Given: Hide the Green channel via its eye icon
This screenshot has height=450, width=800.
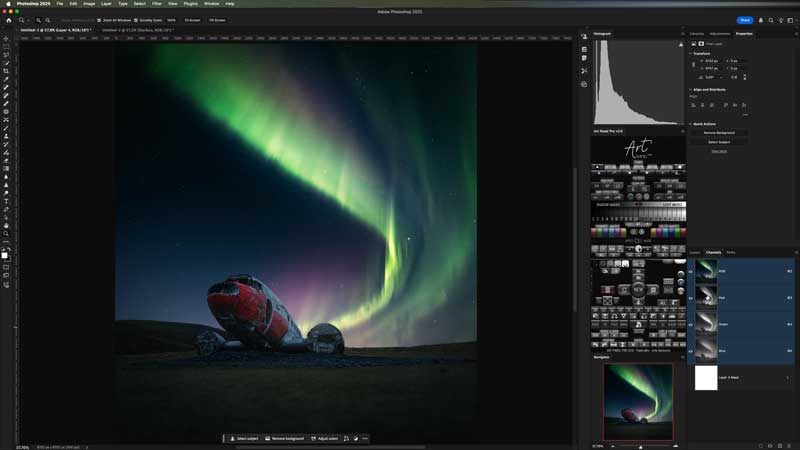Looking at the screenshot, I should click(x=690, y=323).
